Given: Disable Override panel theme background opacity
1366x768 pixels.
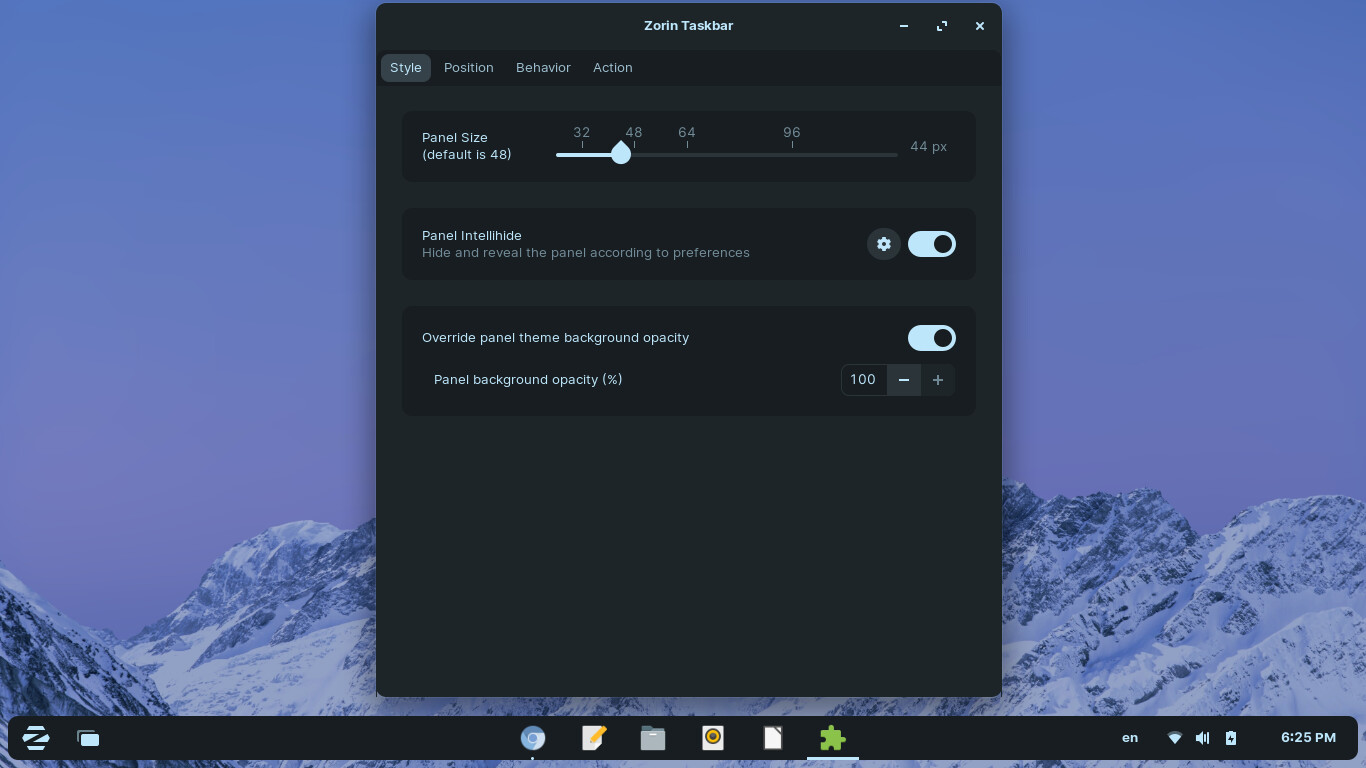Looking at the screenshot, I should pos(932,338).
